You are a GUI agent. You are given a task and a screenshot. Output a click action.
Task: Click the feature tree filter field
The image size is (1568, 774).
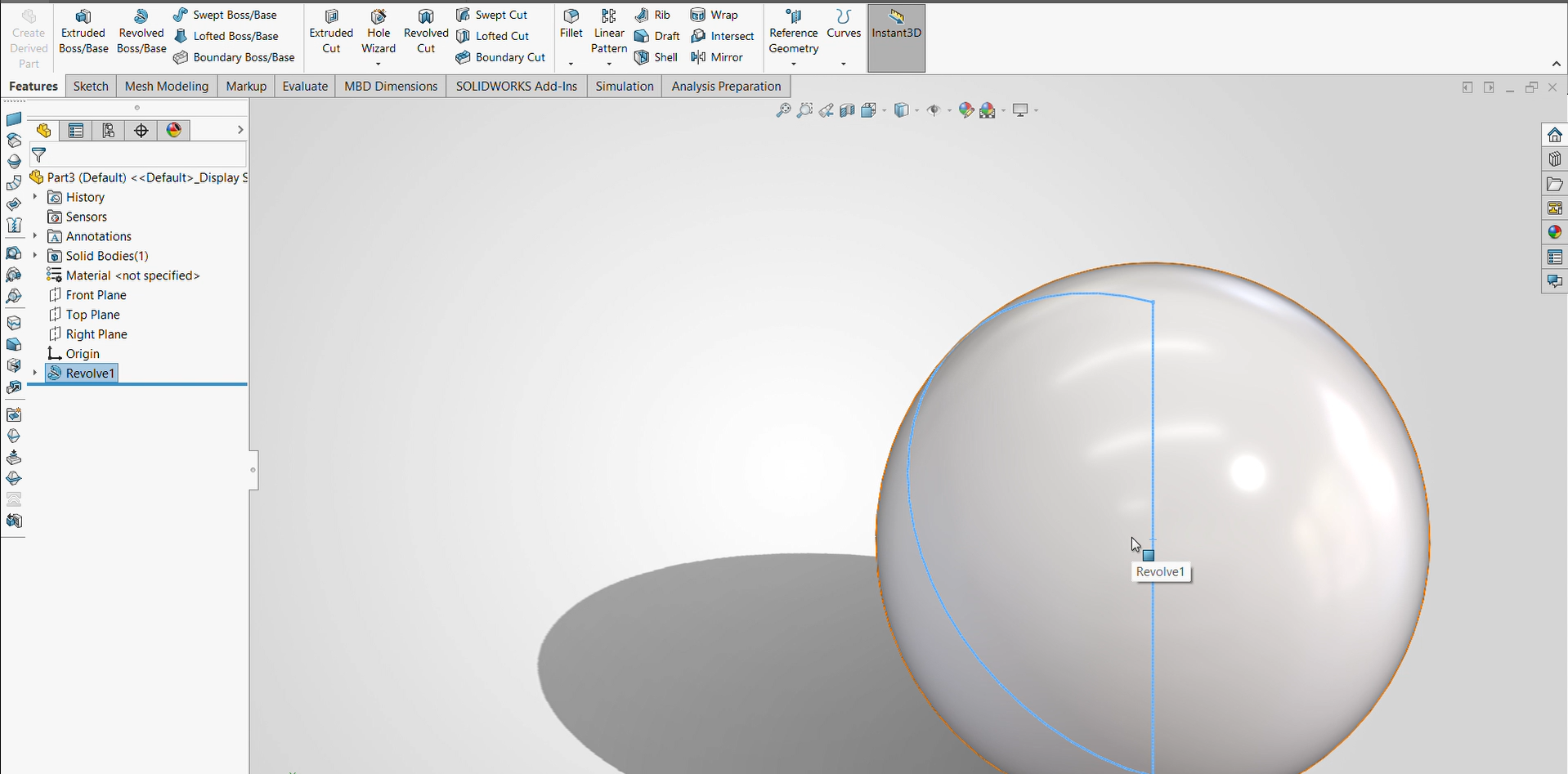tap(137, 154)
